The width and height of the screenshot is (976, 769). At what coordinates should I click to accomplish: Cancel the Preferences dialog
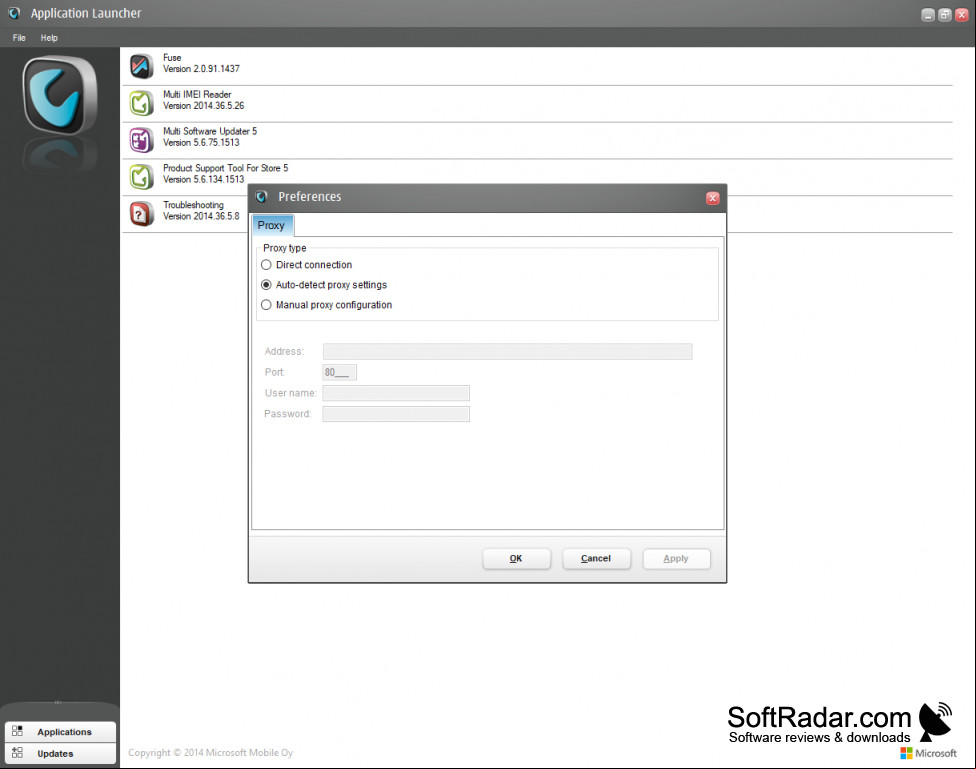click(x=596, y=559)
